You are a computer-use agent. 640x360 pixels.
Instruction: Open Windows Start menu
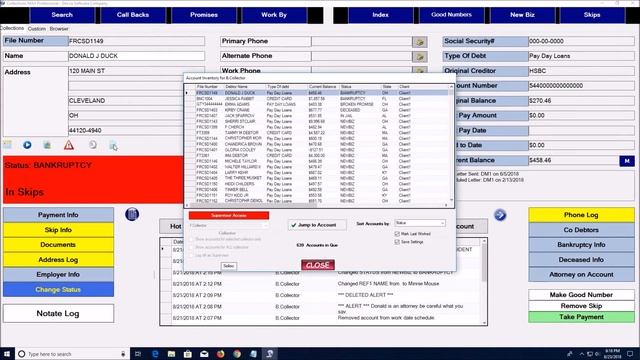(x=7, y=354)
